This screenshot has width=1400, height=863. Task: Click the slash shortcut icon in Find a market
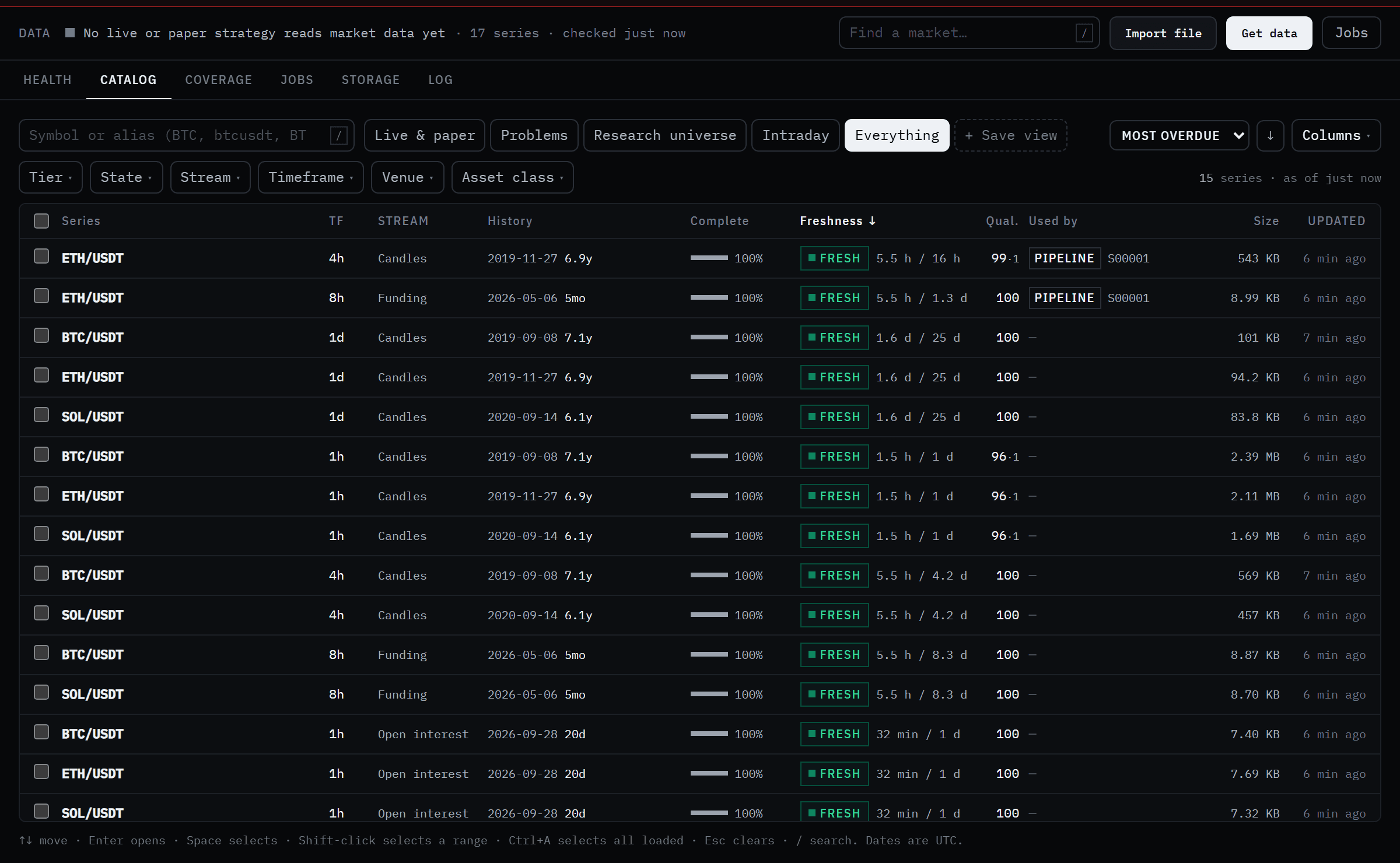pos(1084,33)
